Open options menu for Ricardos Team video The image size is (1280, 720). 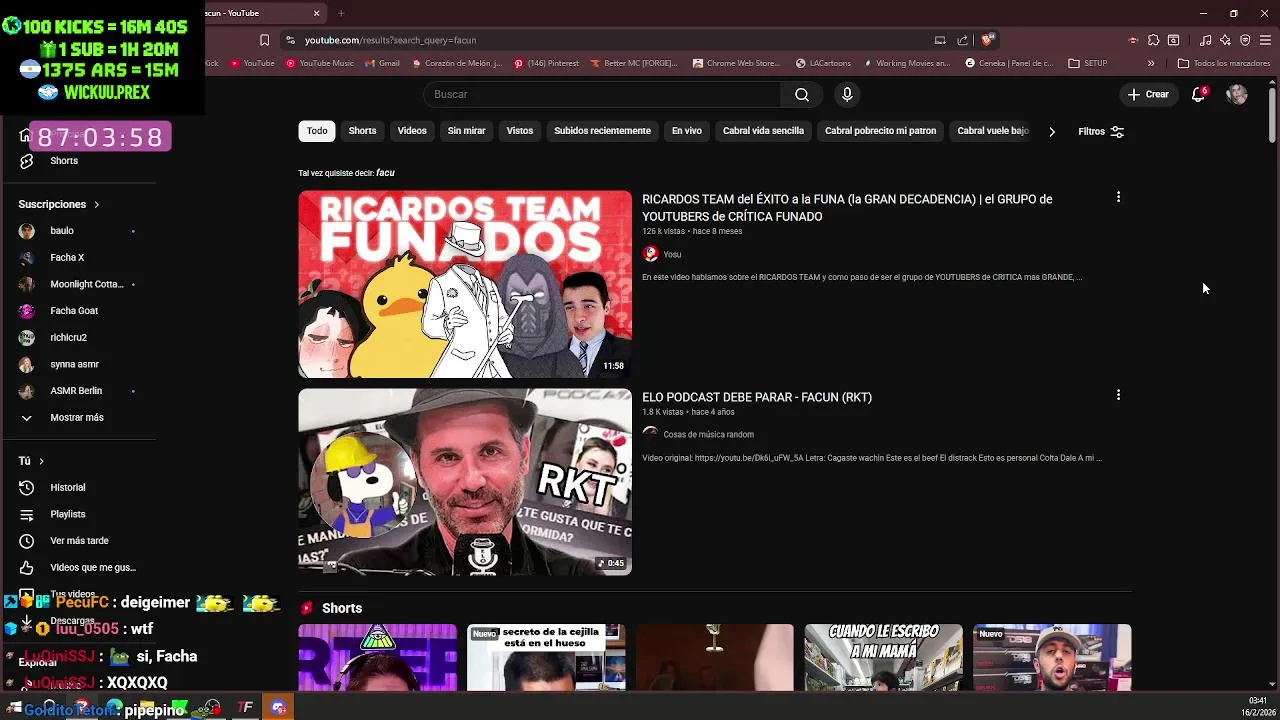click(x=1118, y=198)
